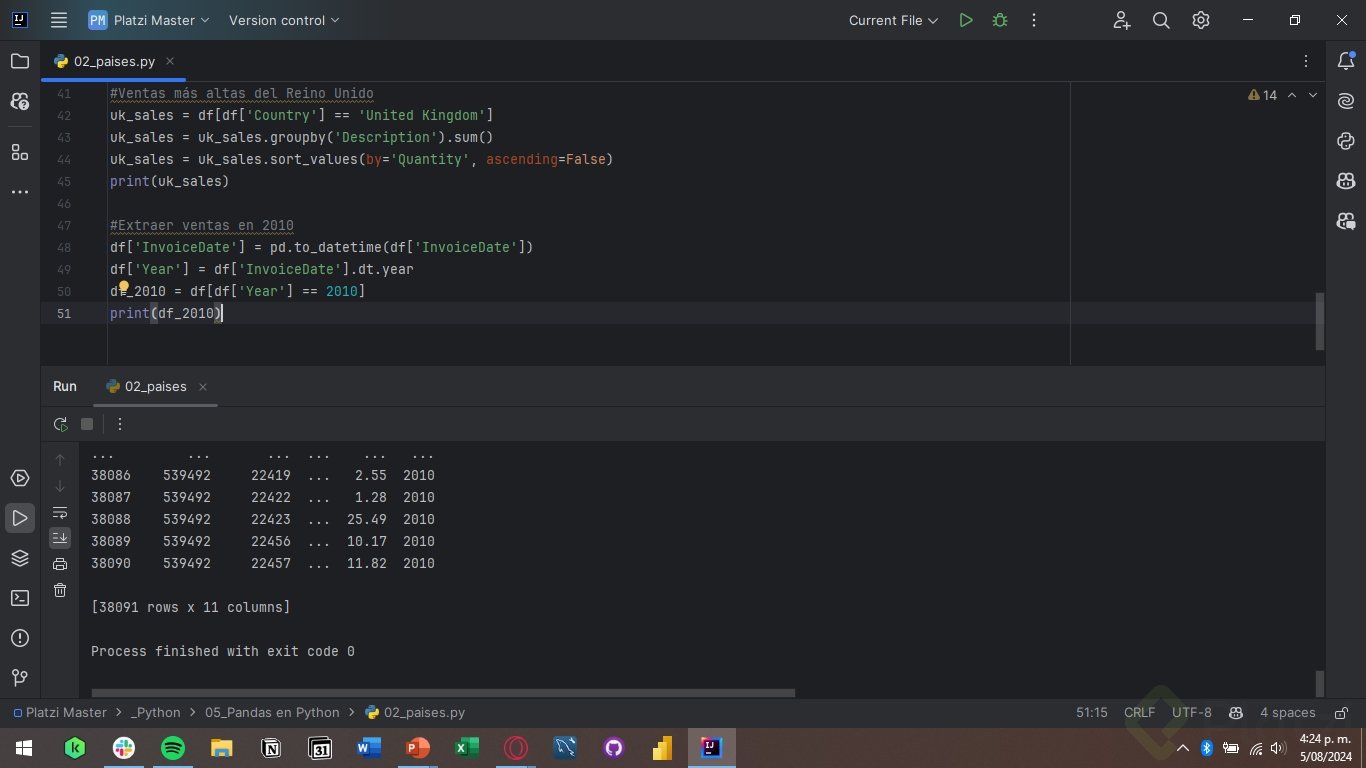Clear the run output with the trash icon
The width and height of the screenshot is (1366, 768).
click(x=60, y=590)
